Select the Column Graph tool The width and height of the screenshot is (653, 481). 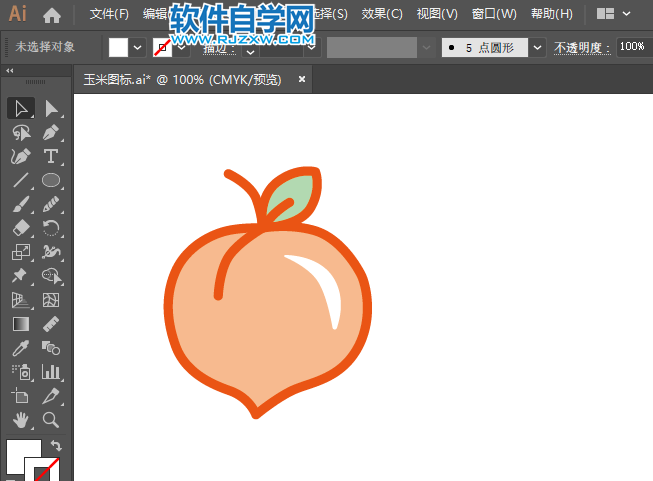51,372
